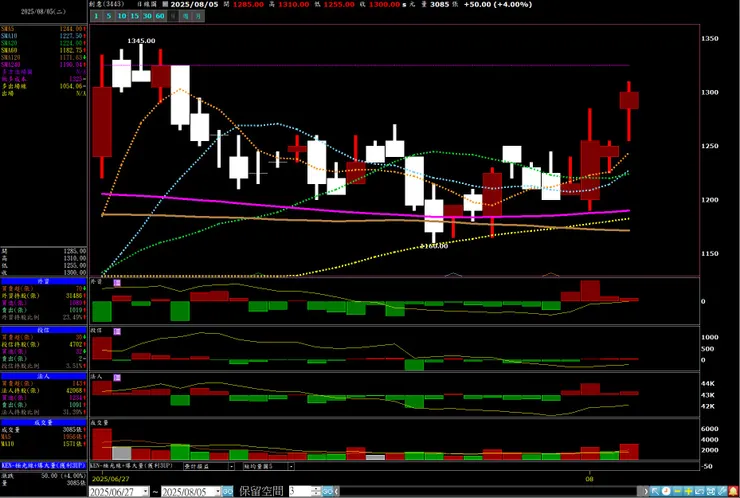Viewport: 740px width, 498px height.
Task: Click the 1160.00 low price label
Action: 434,246
